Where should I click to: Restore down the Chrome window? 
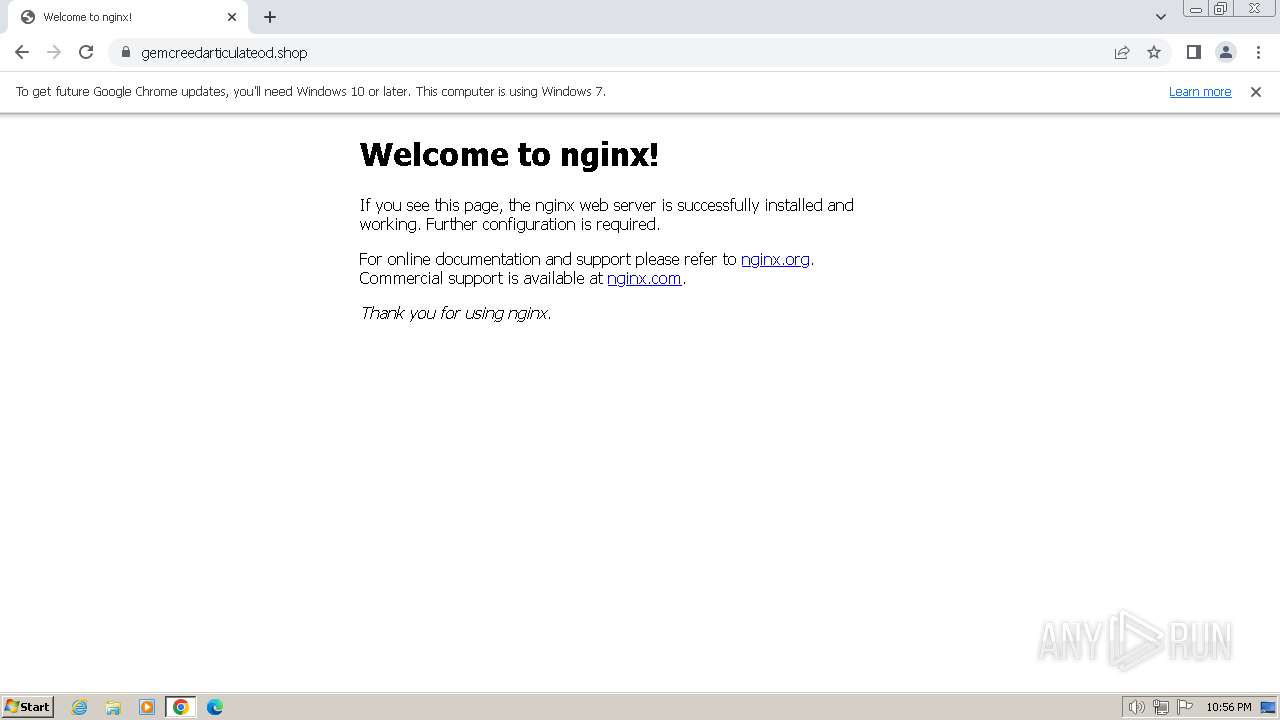tap(1221, 9)
